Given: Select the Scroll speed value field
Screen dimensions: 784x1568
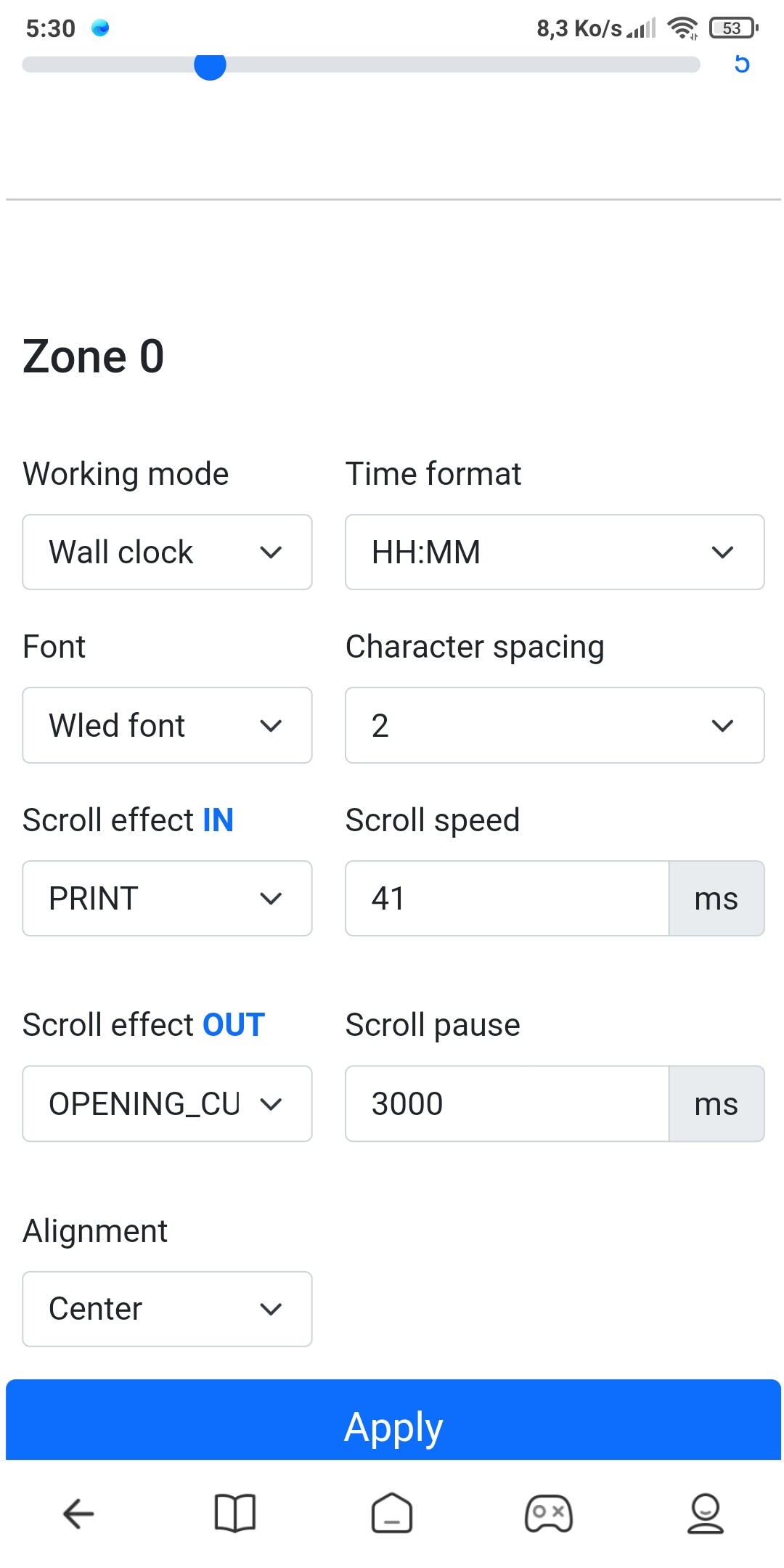Looking at the screenshot, I should [506, 899].
